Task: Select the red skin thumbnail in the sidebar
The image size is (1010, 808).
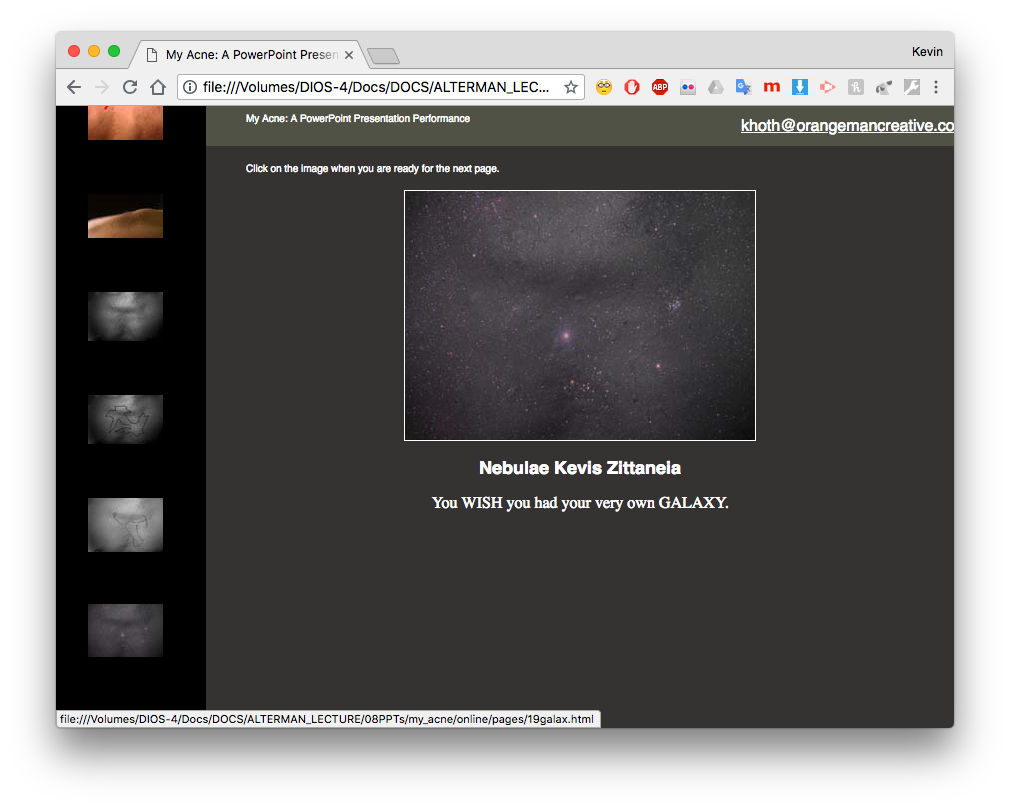Action: click(125, 123)
